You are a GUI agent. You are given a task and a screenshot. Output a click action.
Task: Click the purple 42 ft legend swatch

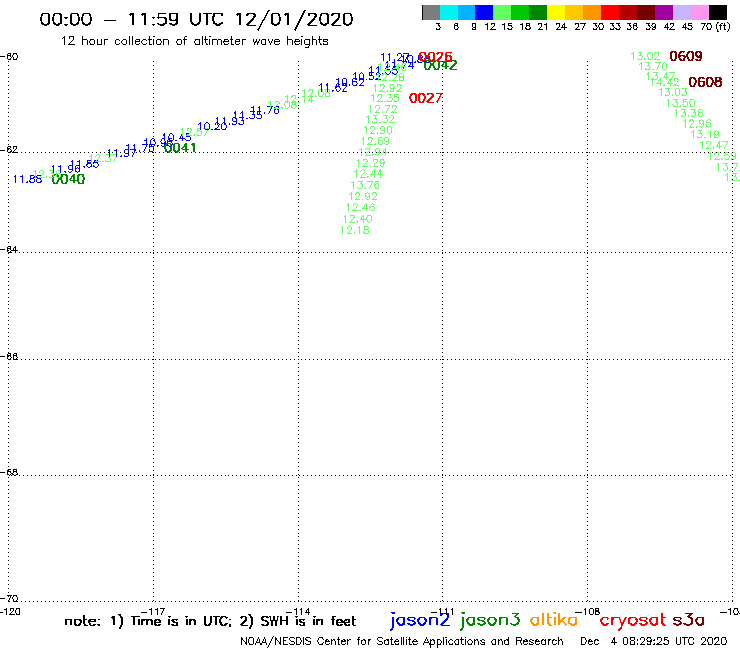pyautogui.click(x=664, y=12)
